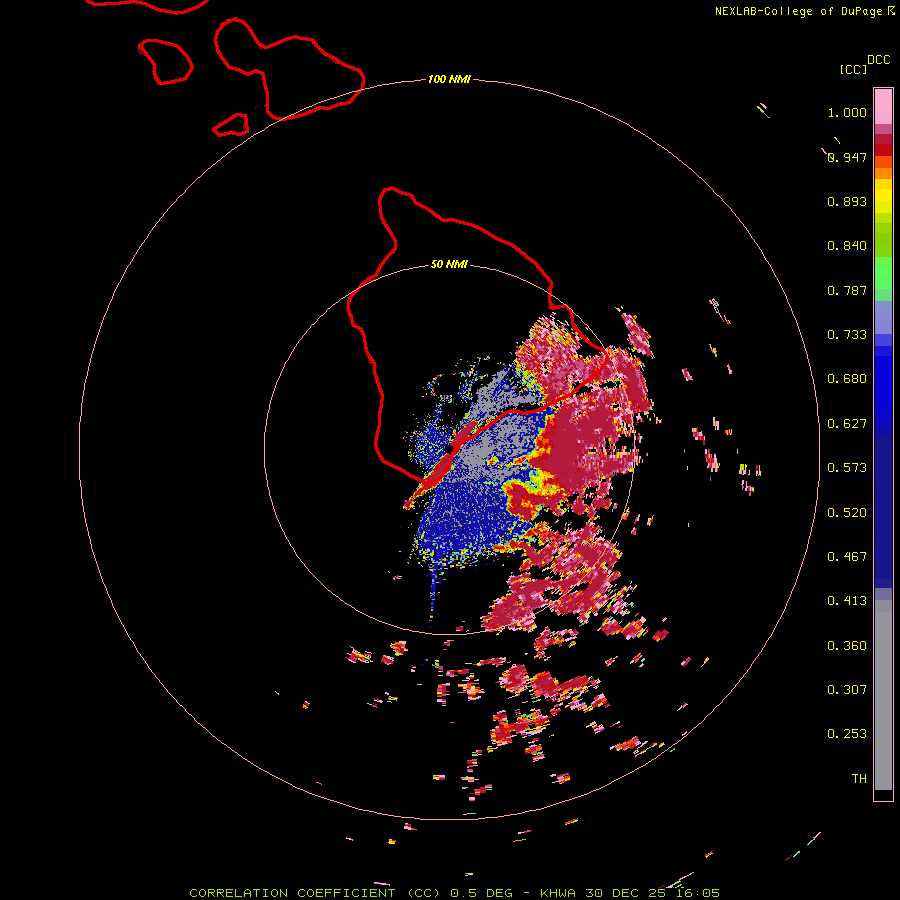Click the TH threshold label

(859, 779)
